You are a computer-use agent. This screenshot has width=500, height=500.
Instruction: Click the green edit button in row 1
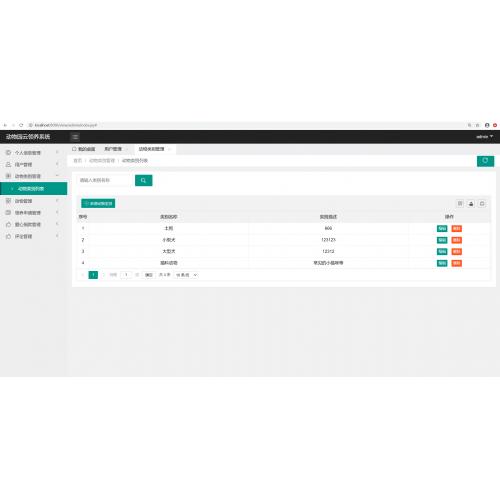(442, 229)
